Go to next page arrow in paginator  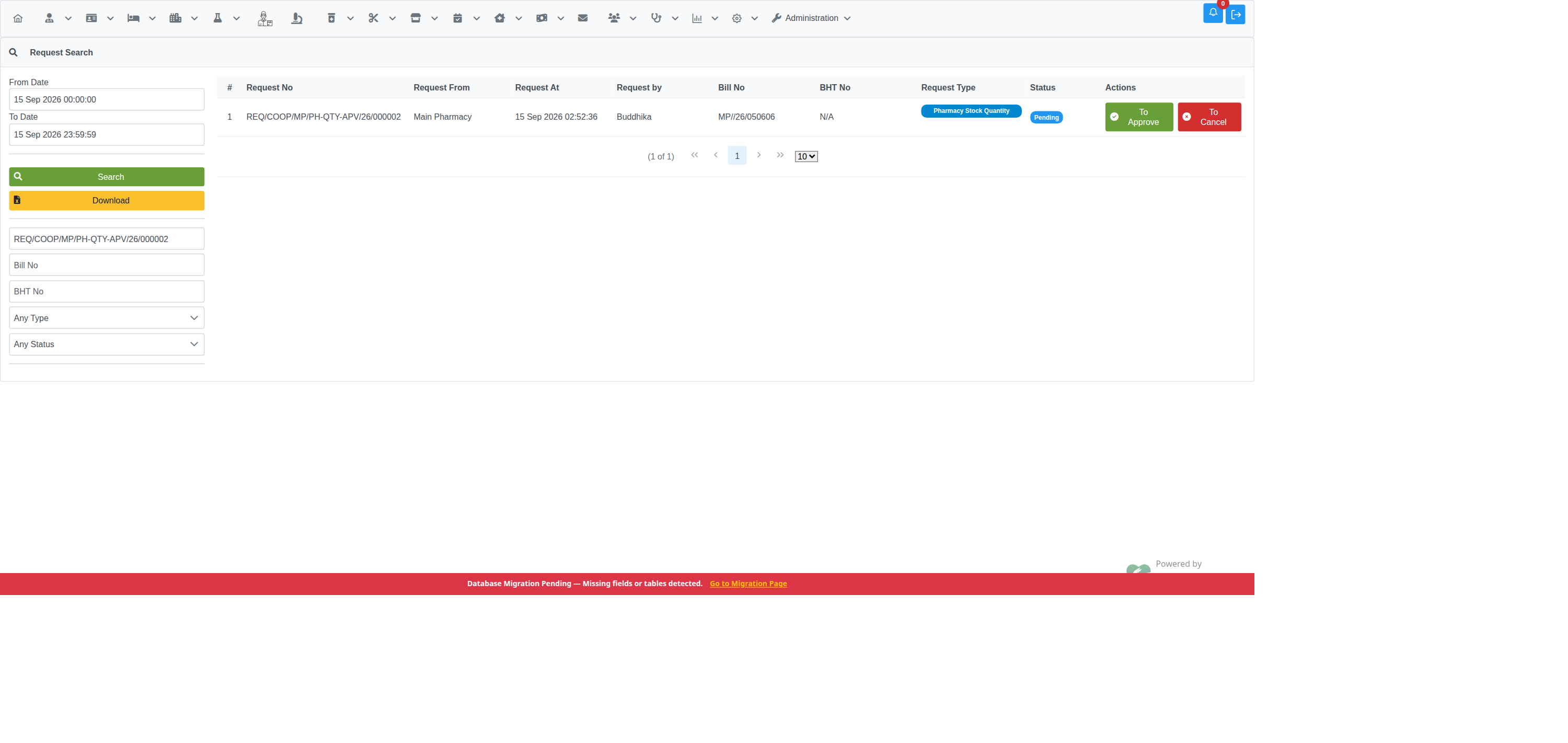click(759, 155)
